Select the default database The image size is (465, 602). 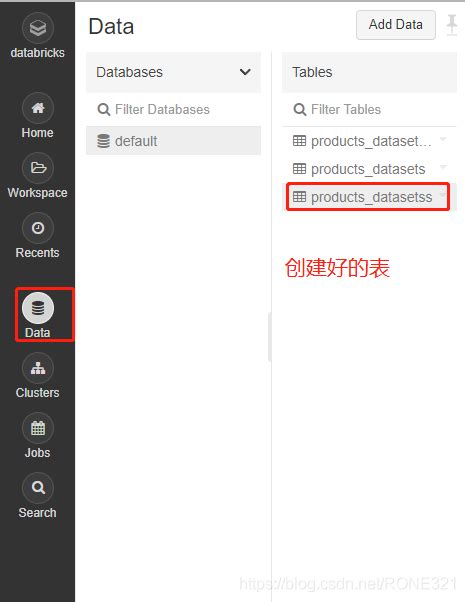coord(174,141)
